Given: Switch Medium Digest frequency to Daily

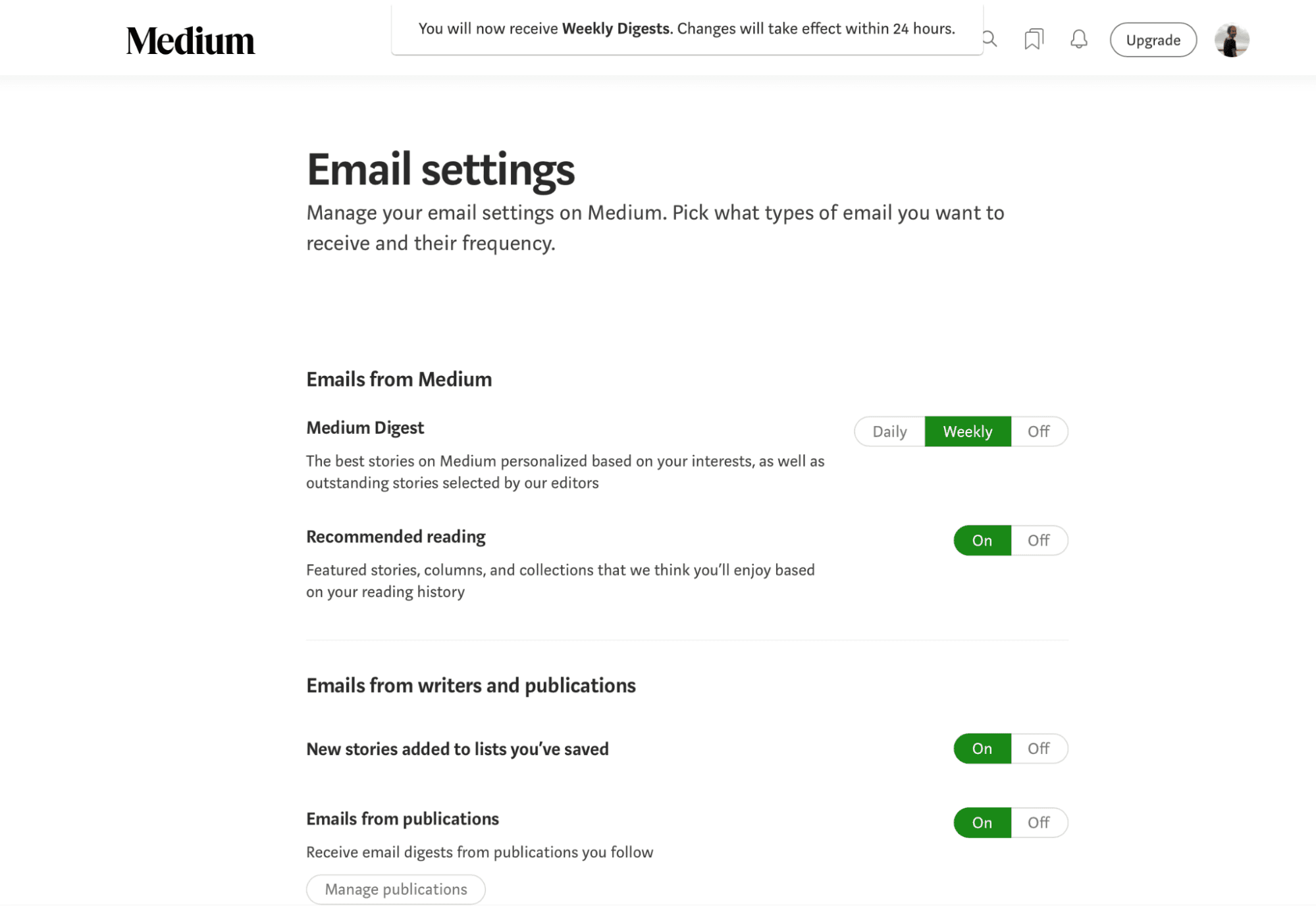Looking at the screenshot, I should [x=889, y=431].
